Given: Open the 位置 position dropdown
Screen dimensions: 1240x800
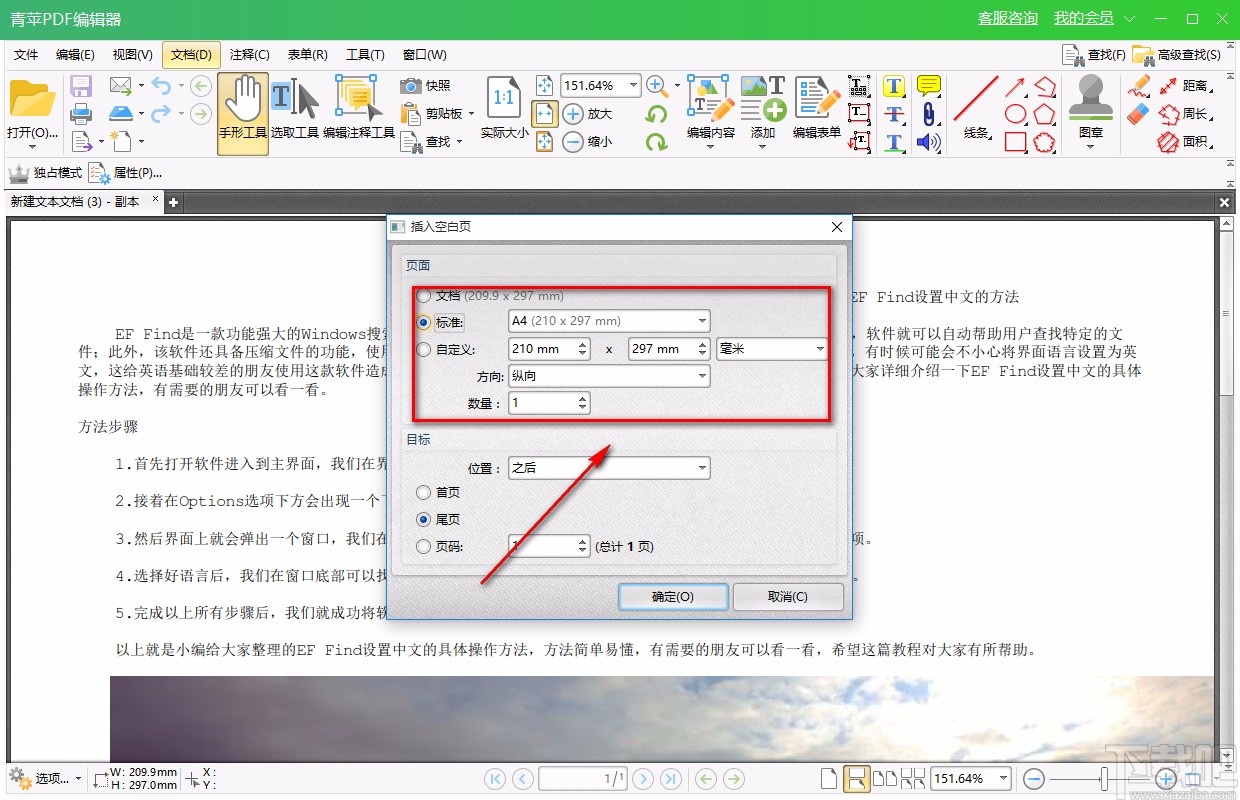Looking at the screenshot, I should pos(704,467).
